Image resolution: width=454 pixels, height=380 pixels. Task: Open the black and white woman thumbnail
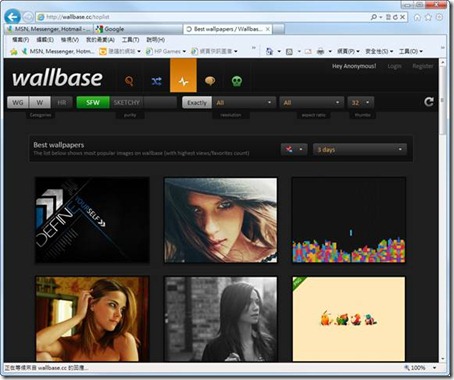click(x=221, y=319)
